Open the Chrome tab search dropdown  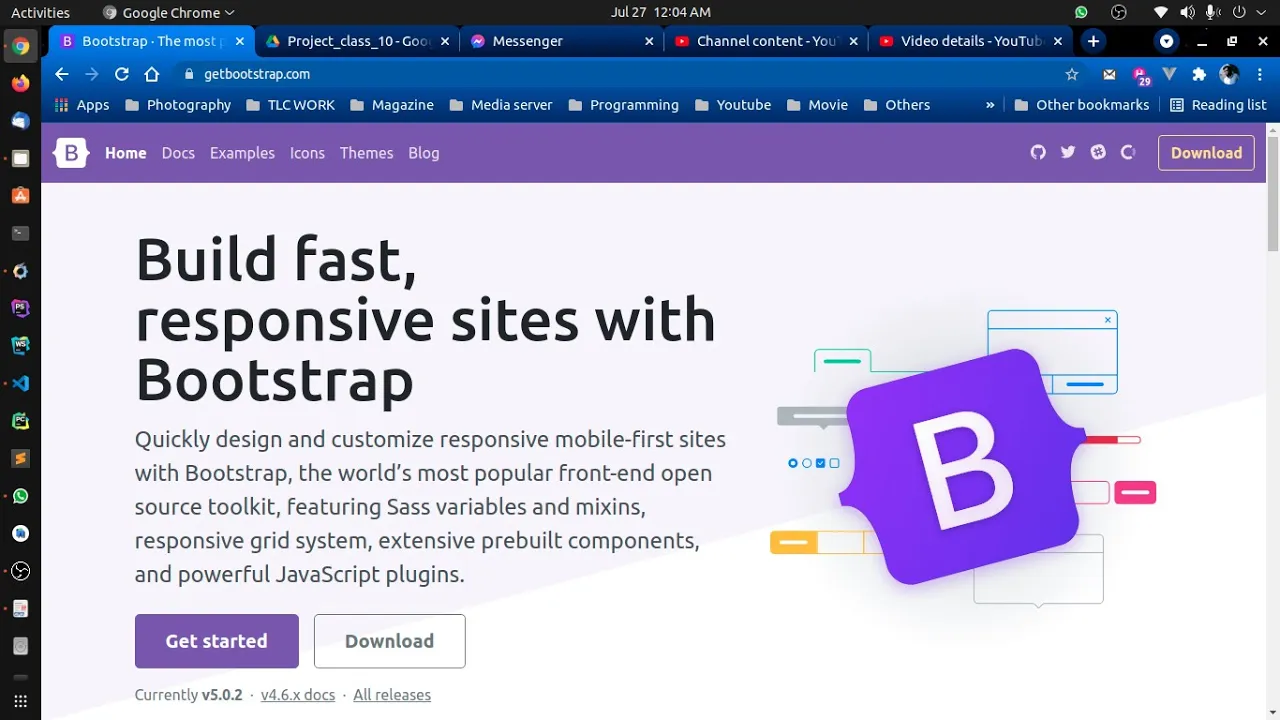point(1166,41)
